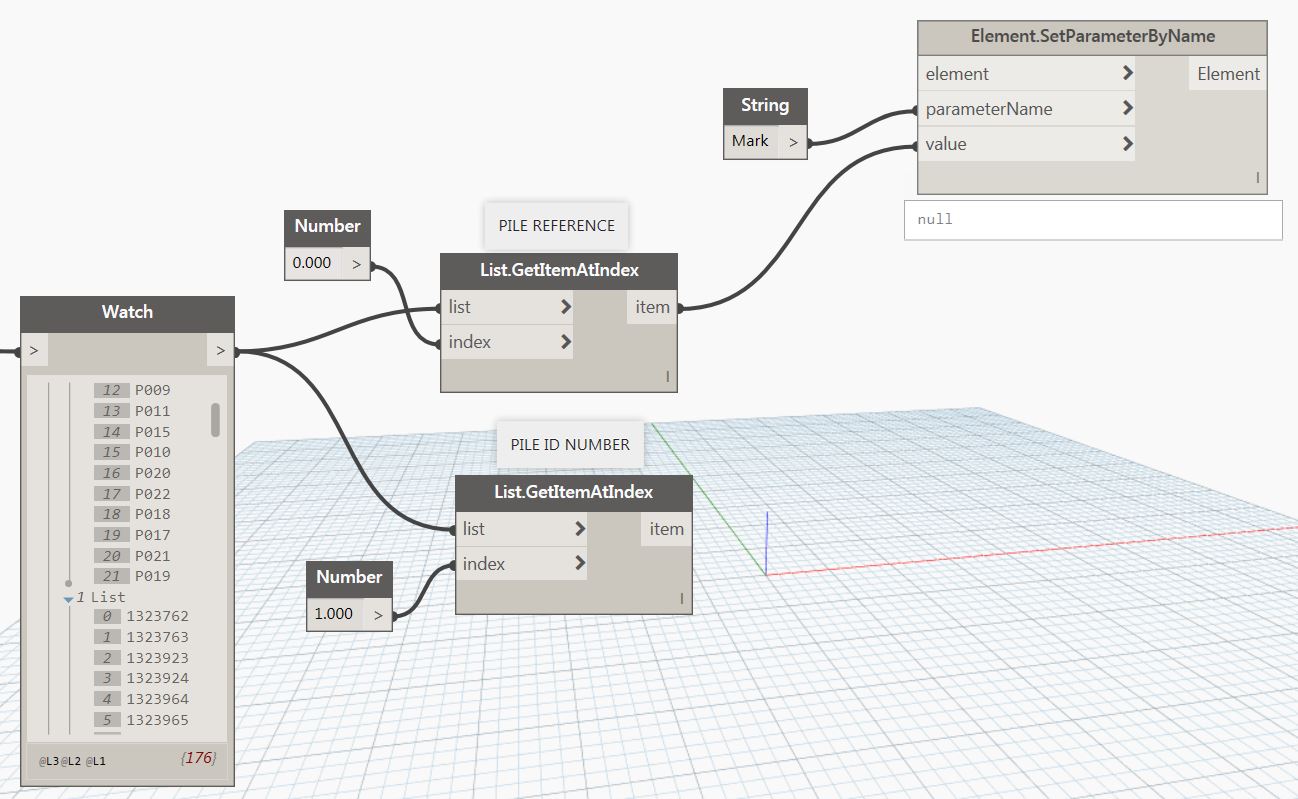This screenshot has height=799, width=1298.
Task: Click the 0.000 number input field
Action: click(x=313, y=263)
